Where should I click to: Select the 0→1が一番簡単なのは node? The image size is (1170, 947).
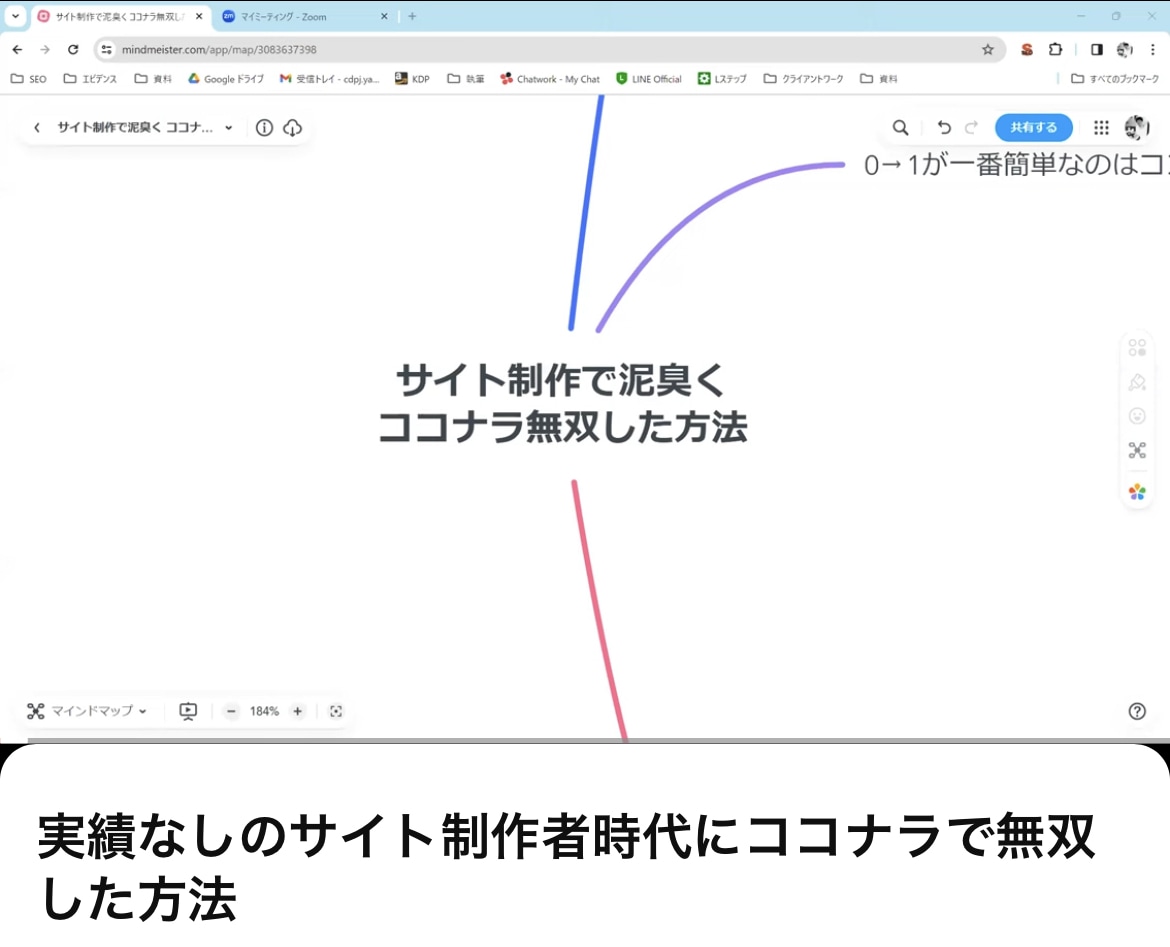point(1016,165)
